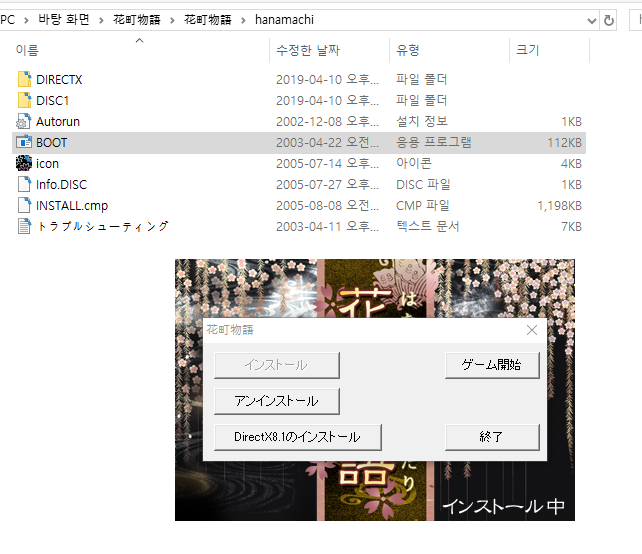Click the アンインストール button

point(277,401)
